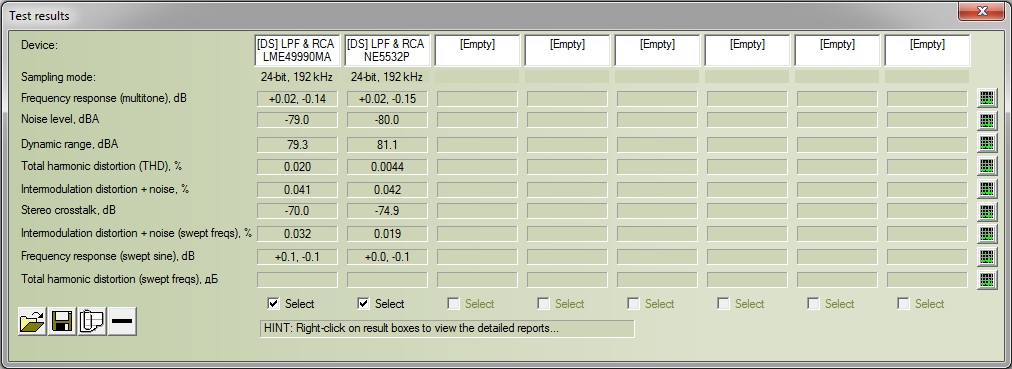Click the copy report pages icon
The width and height of the screenshot is (1012, 369).
92,321
